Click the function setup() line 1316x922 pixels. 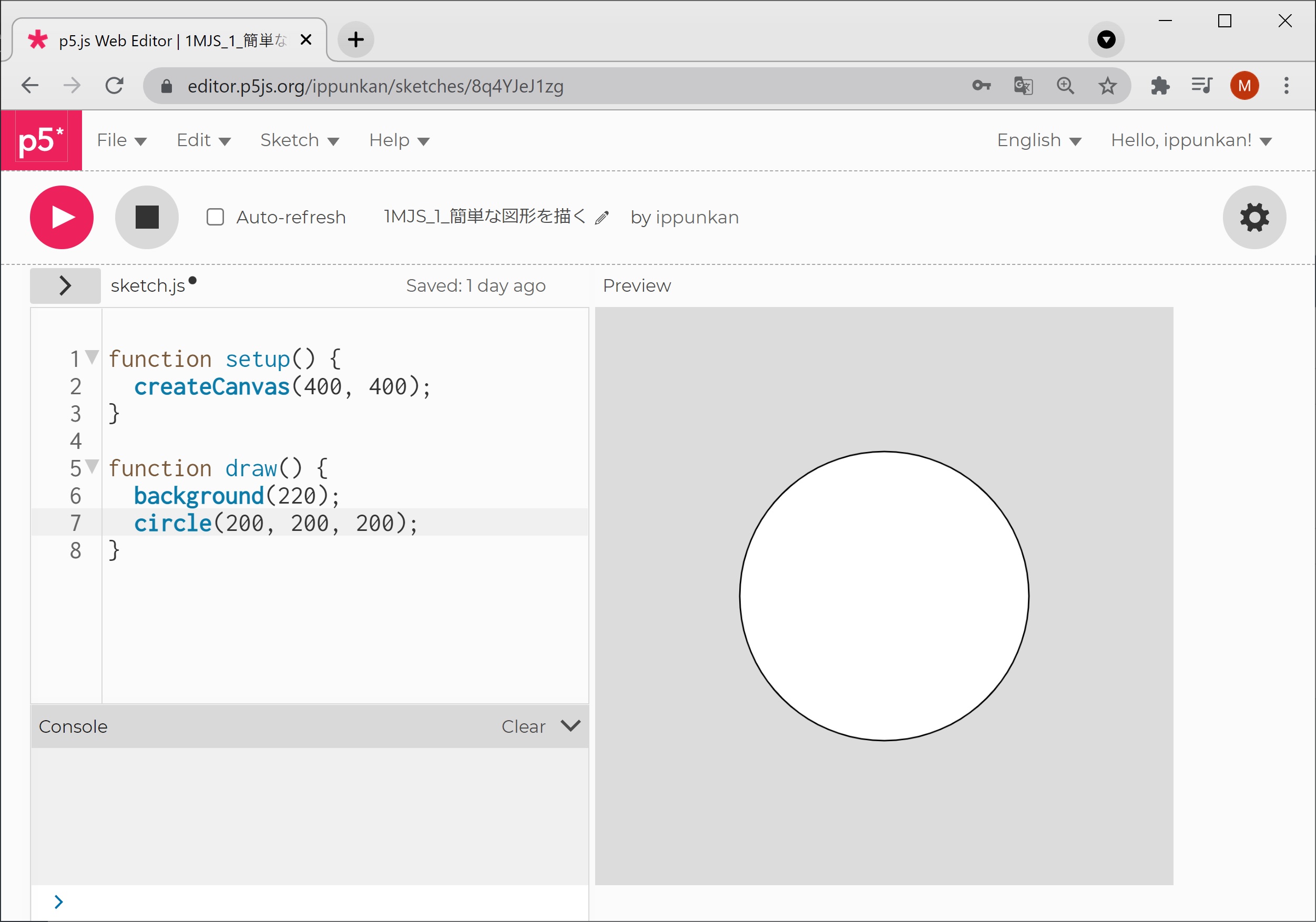click(225, 360)
